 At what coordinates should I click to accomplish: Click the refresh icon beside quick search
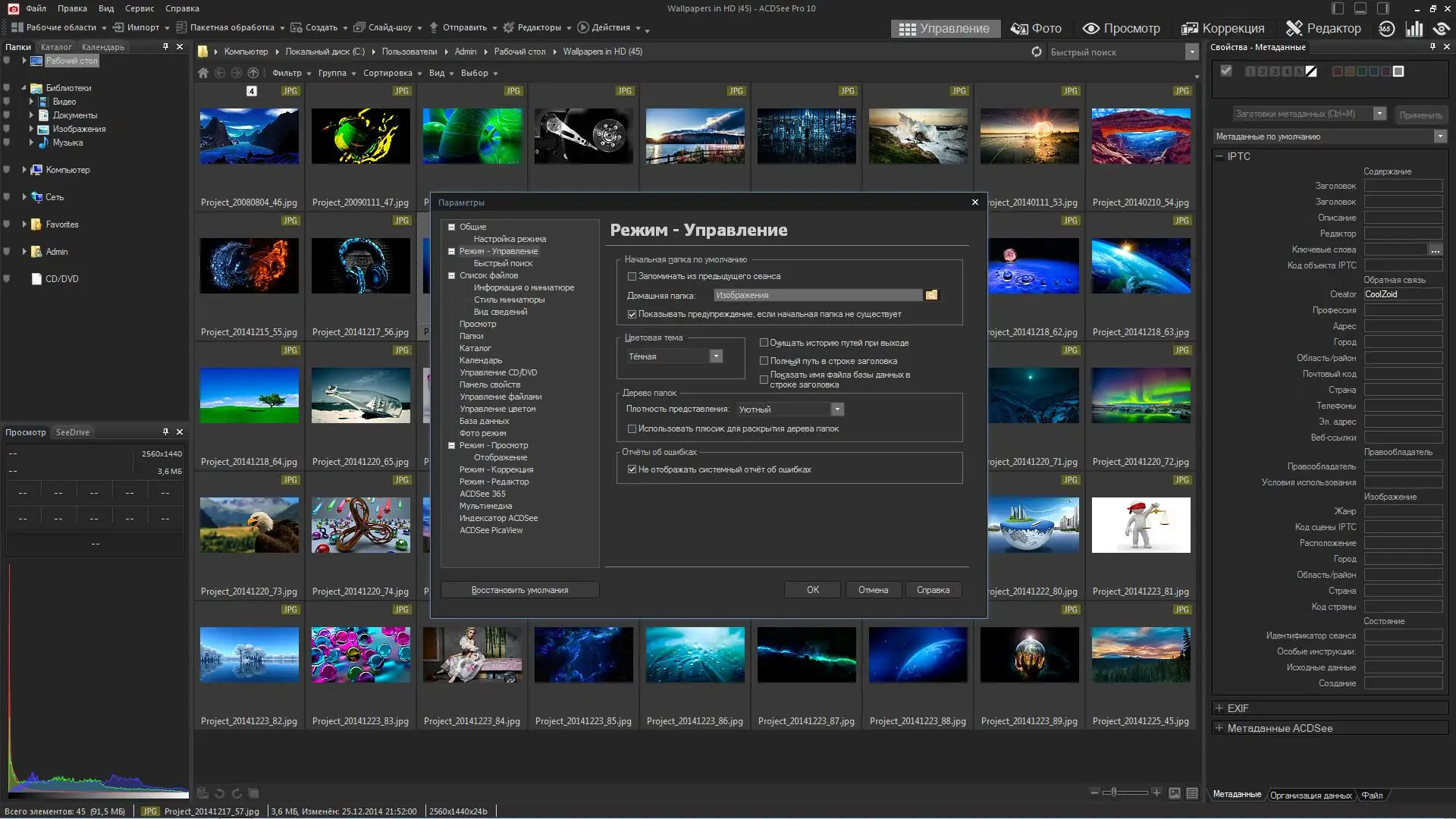1037,52
